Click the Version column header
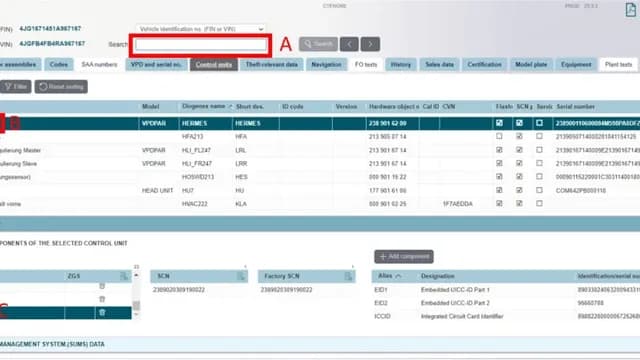Image resolution: width=640 pixels, height=360 pixels. 346,107
